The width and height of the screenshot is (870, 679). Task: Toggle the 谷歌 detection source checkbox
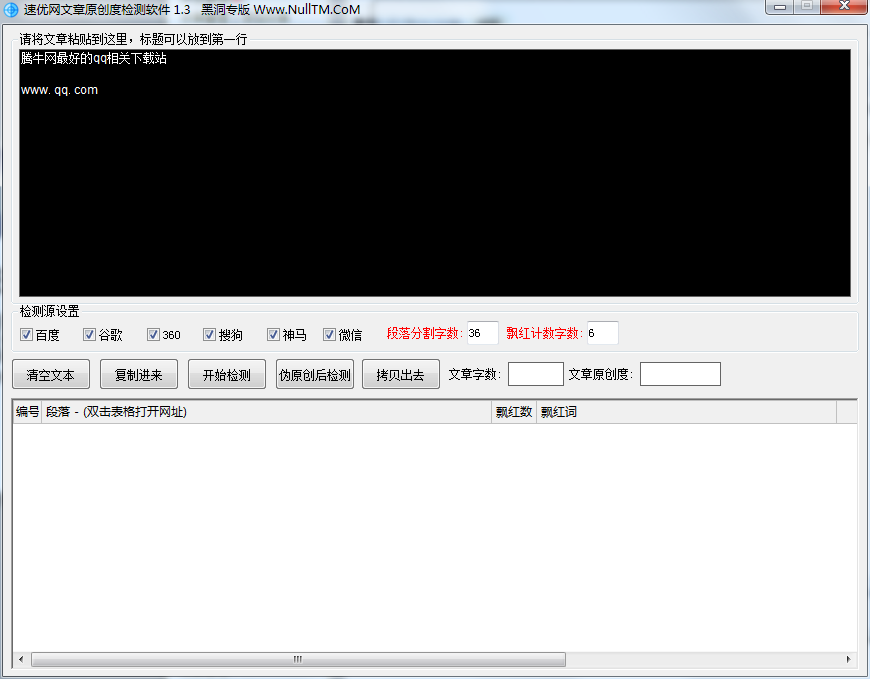89,335
